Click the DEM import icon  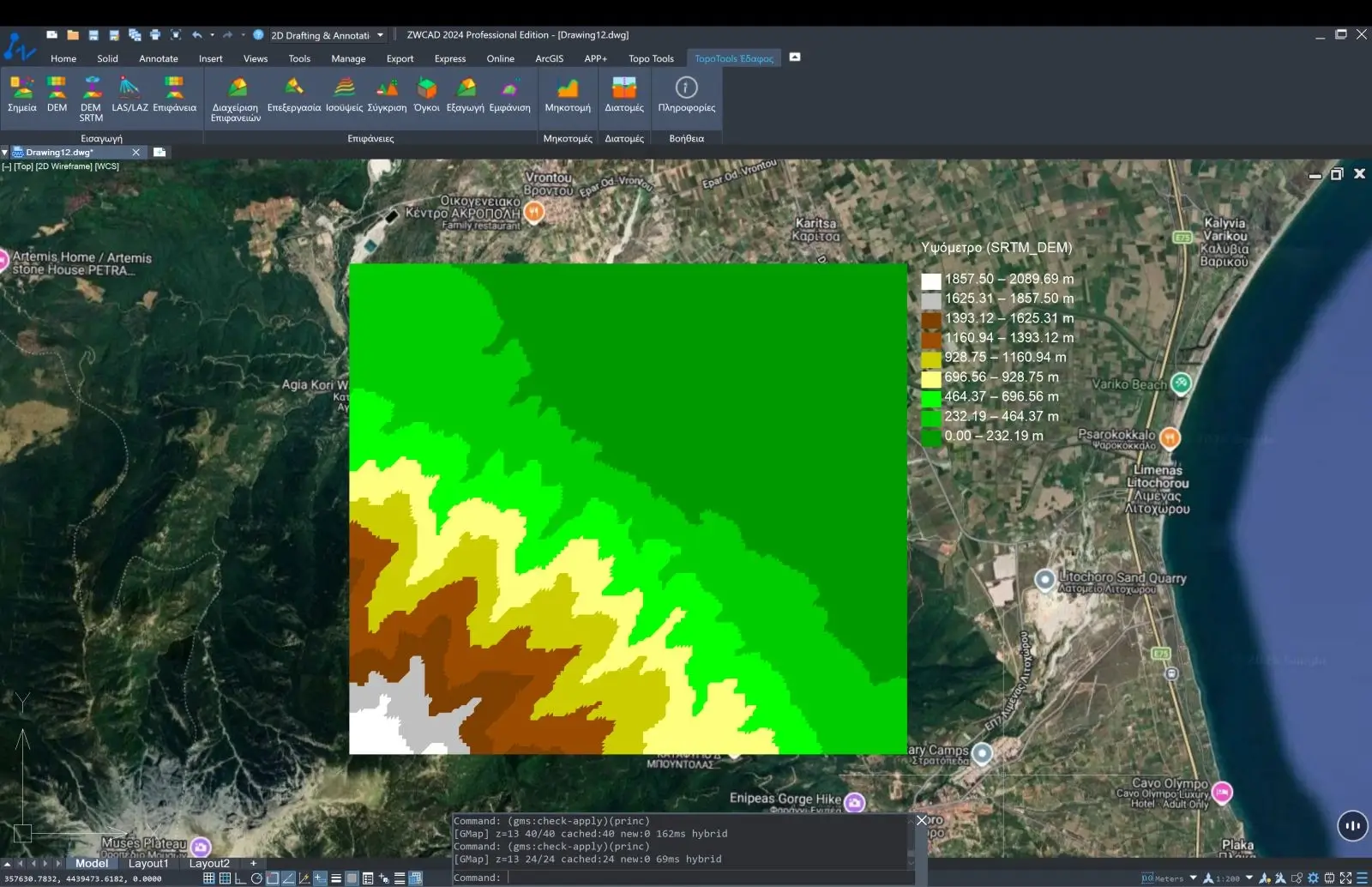pos(57,94)
